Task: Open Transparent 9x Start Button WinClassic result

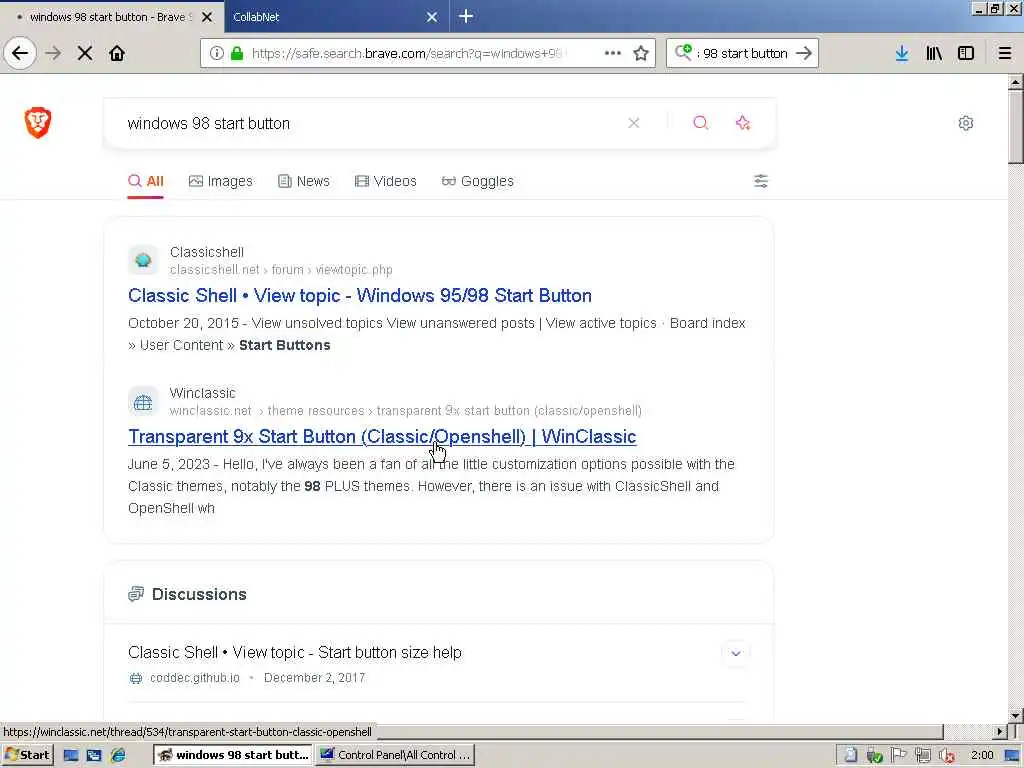Action: [382, 436]
